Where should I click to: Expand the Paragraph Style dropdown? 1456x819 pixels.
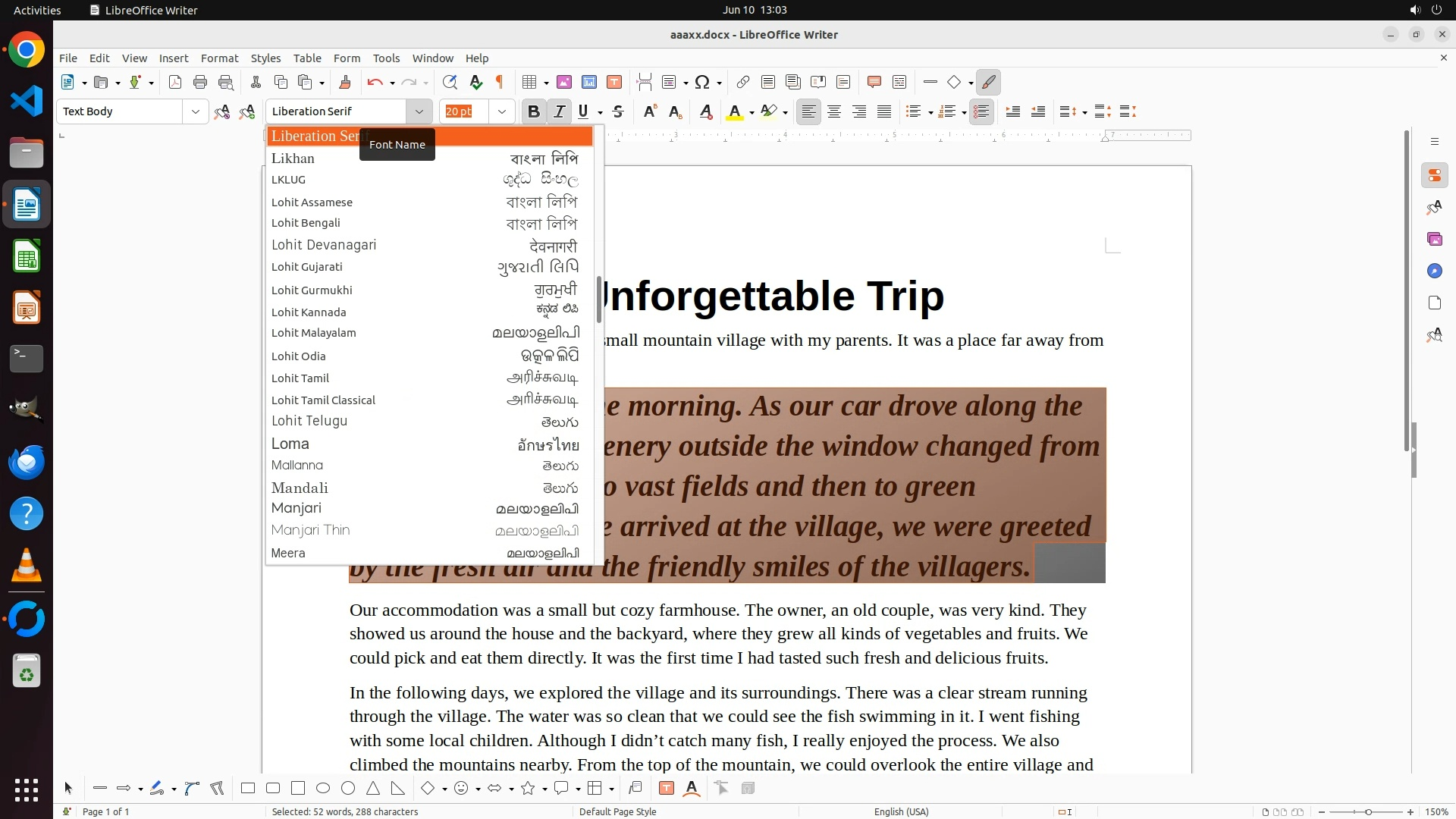195,111
